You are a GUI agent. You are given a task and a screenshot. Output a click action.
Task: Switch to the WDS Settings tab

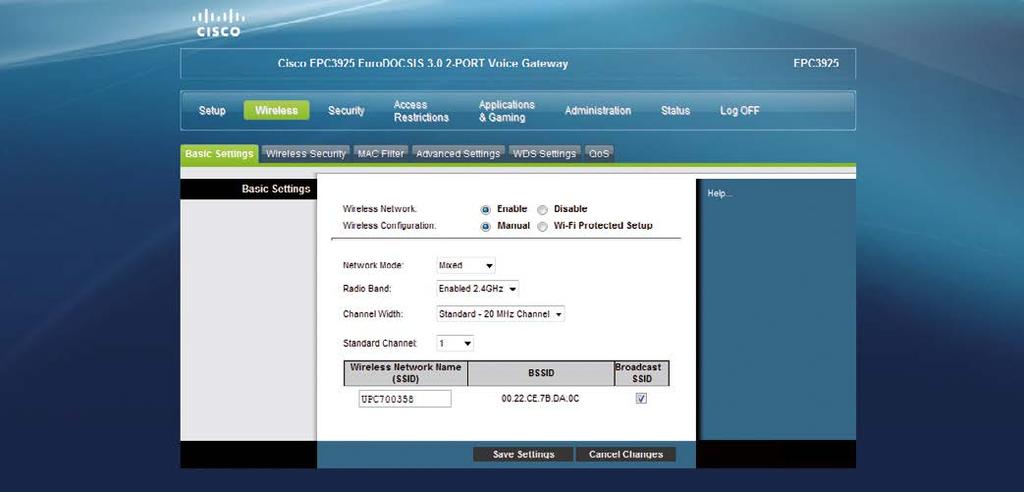(544, 154)
